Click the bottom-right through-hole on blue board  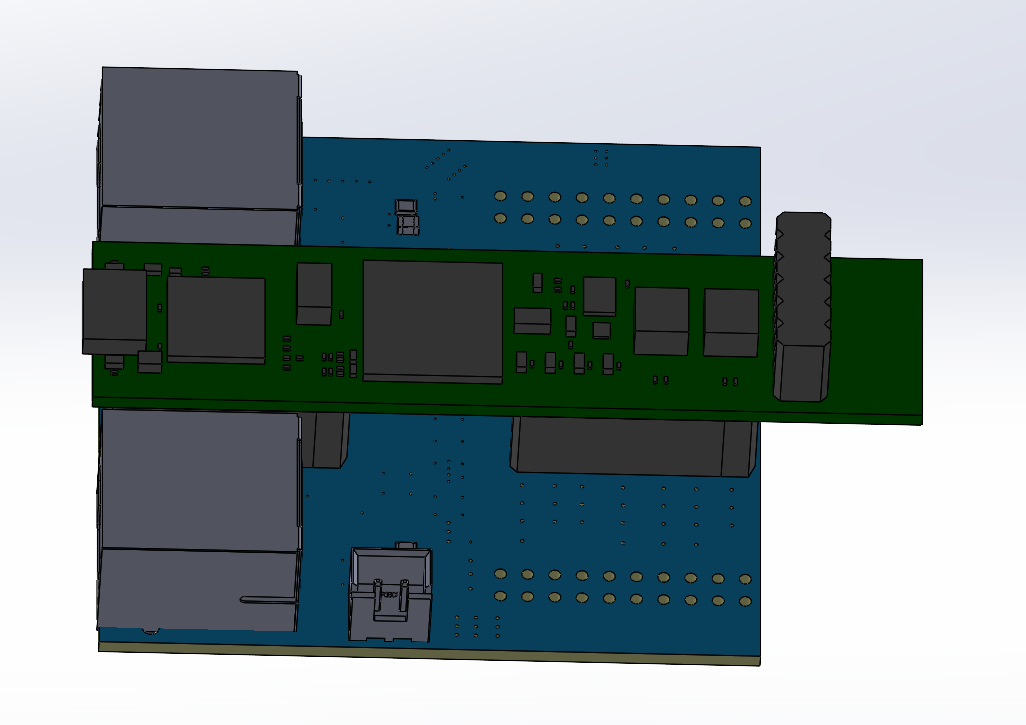point(745,601)
